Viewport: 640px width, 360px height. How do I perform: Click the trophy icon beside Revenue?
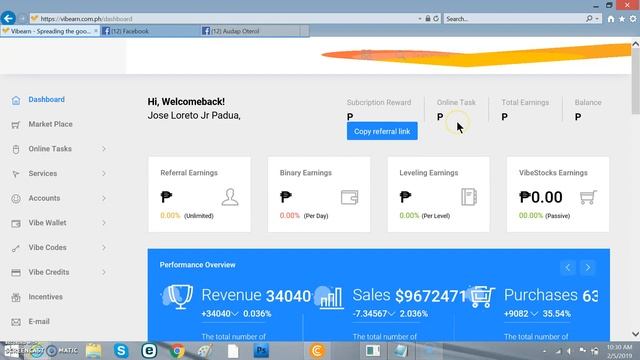178,297
